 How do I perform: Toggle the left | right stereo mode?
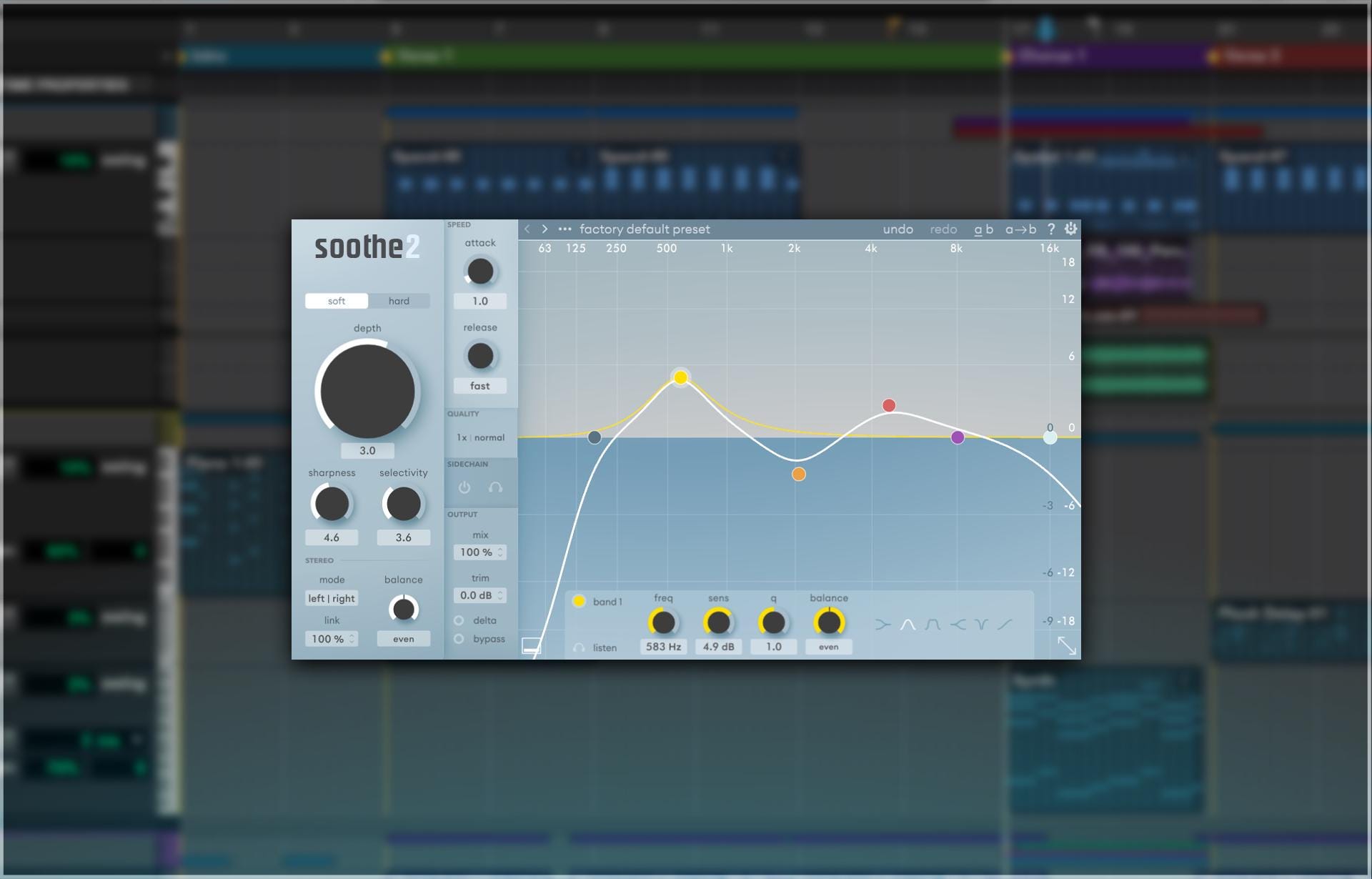point(332,598)
